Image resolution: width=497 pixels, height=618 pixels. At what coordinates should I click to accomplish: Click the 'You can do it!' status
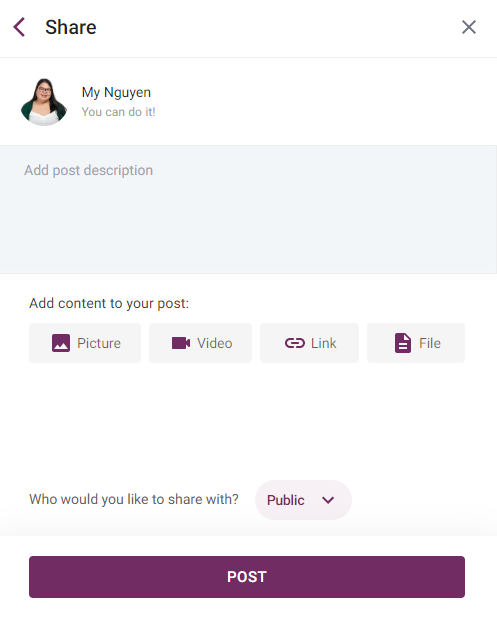(118, 112)
